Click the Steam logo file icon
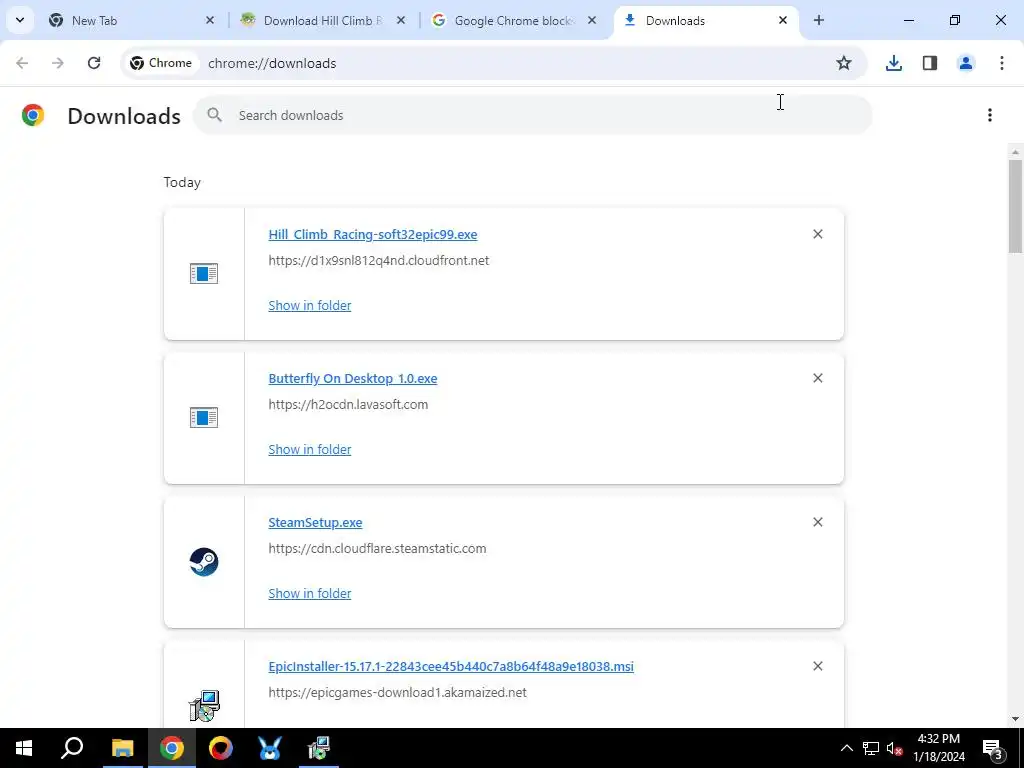This screenshot has height=768, width=1024. [x=204, y=562]
